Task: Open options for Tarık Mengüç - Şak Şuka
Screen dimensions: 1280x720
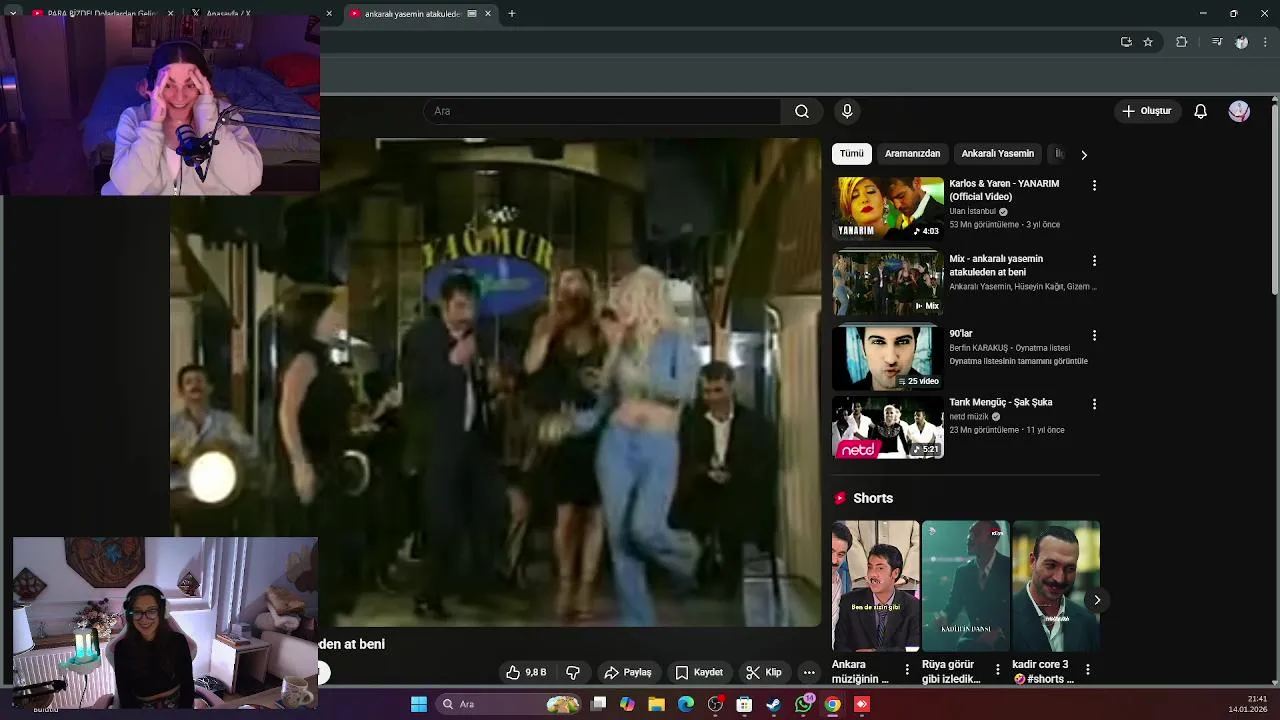Action: click(1094, 405)
